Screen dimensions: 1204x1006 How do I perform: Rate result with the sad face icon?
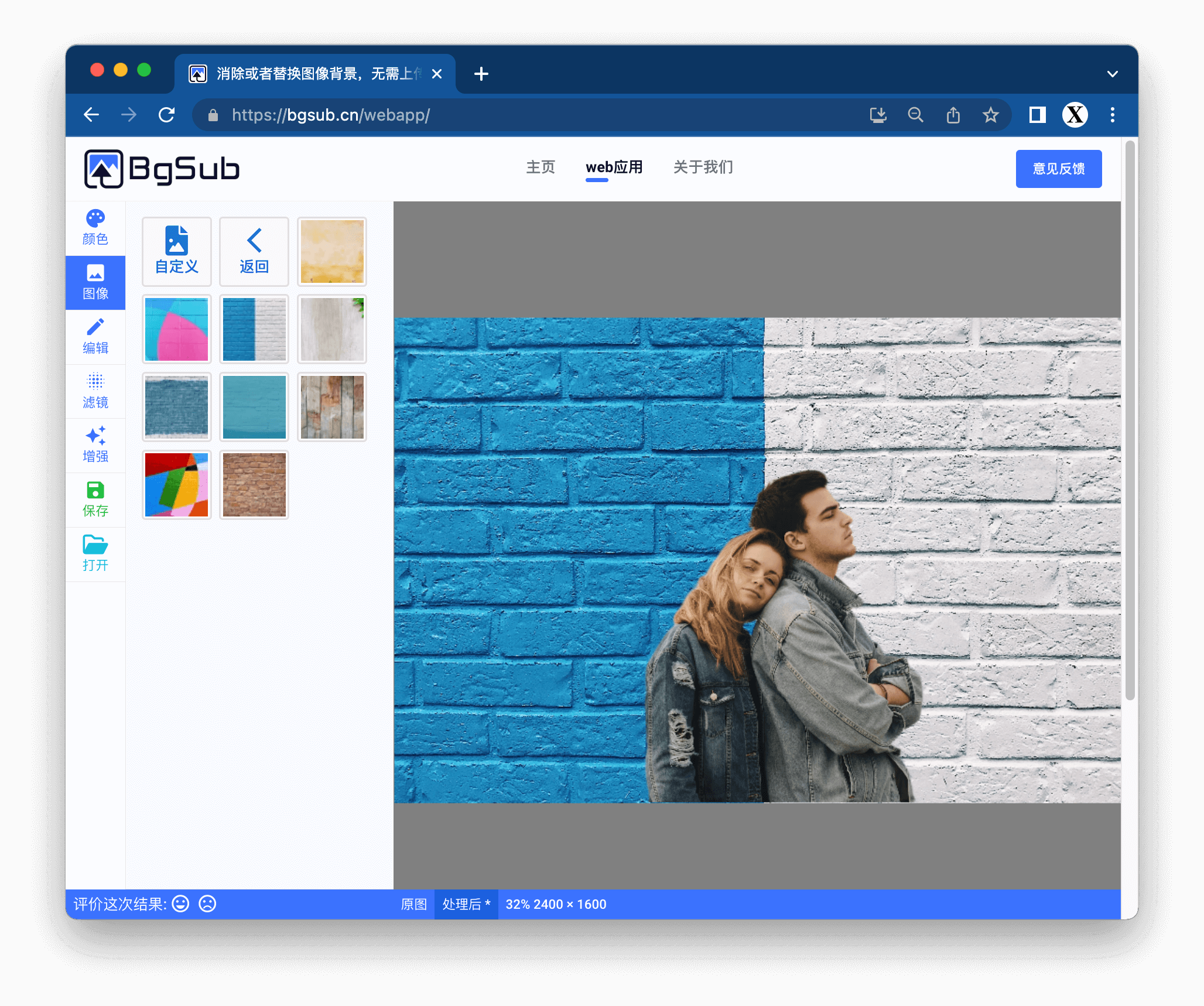(207, 904)
